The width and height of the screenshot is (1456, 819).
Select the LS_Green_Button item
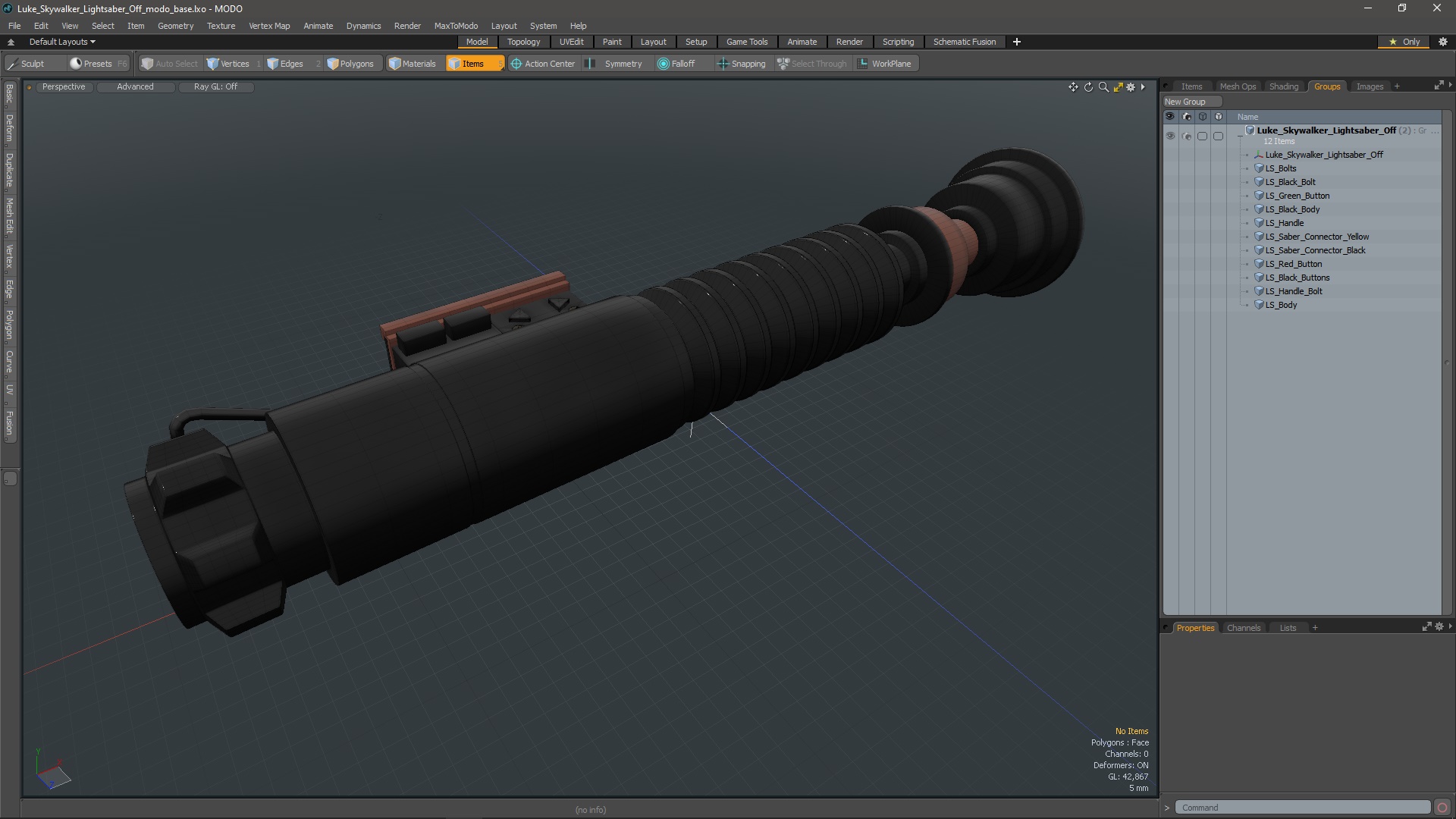coord(1297,196)
